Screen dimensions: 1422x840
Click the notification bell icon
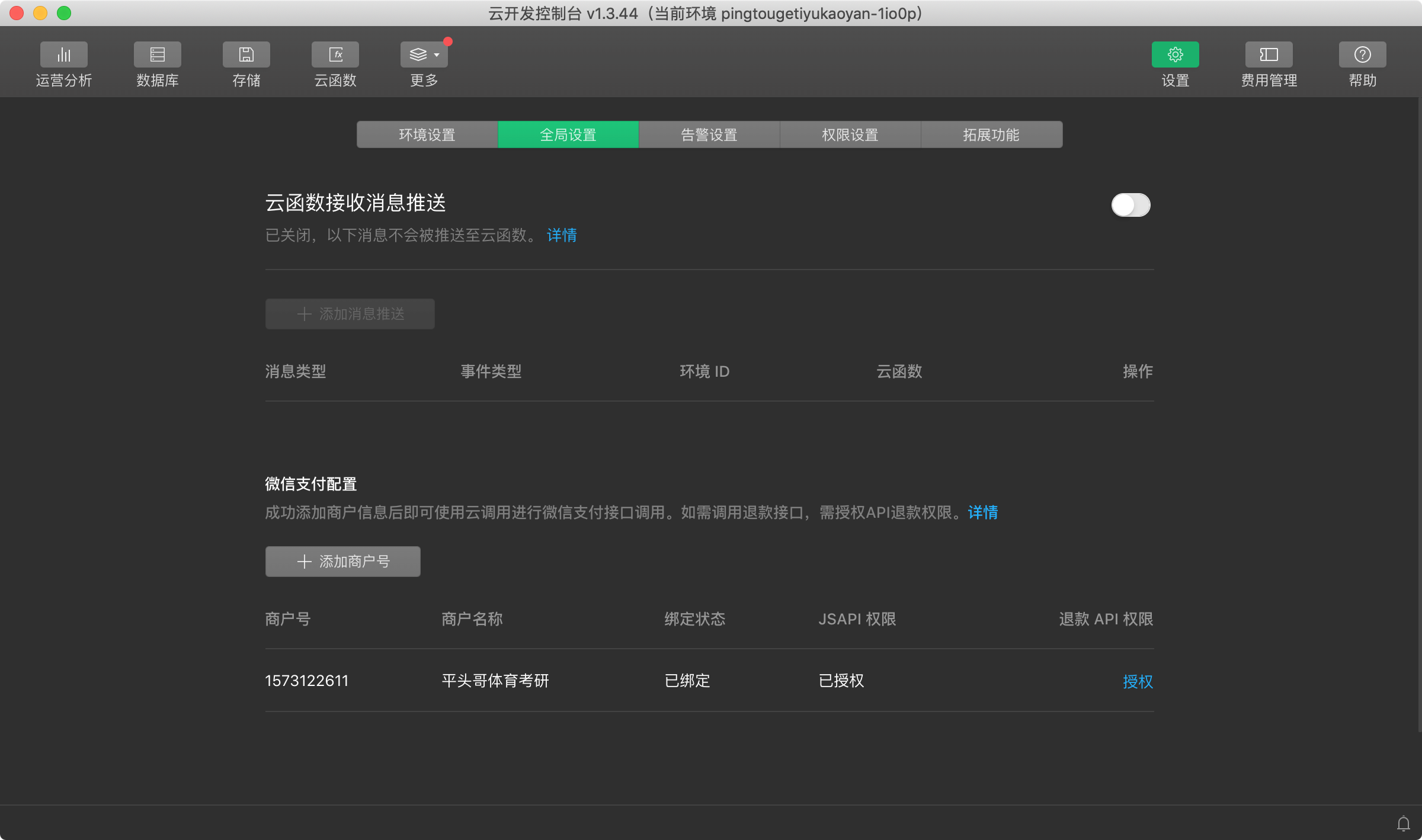(x=1403, y=823)
